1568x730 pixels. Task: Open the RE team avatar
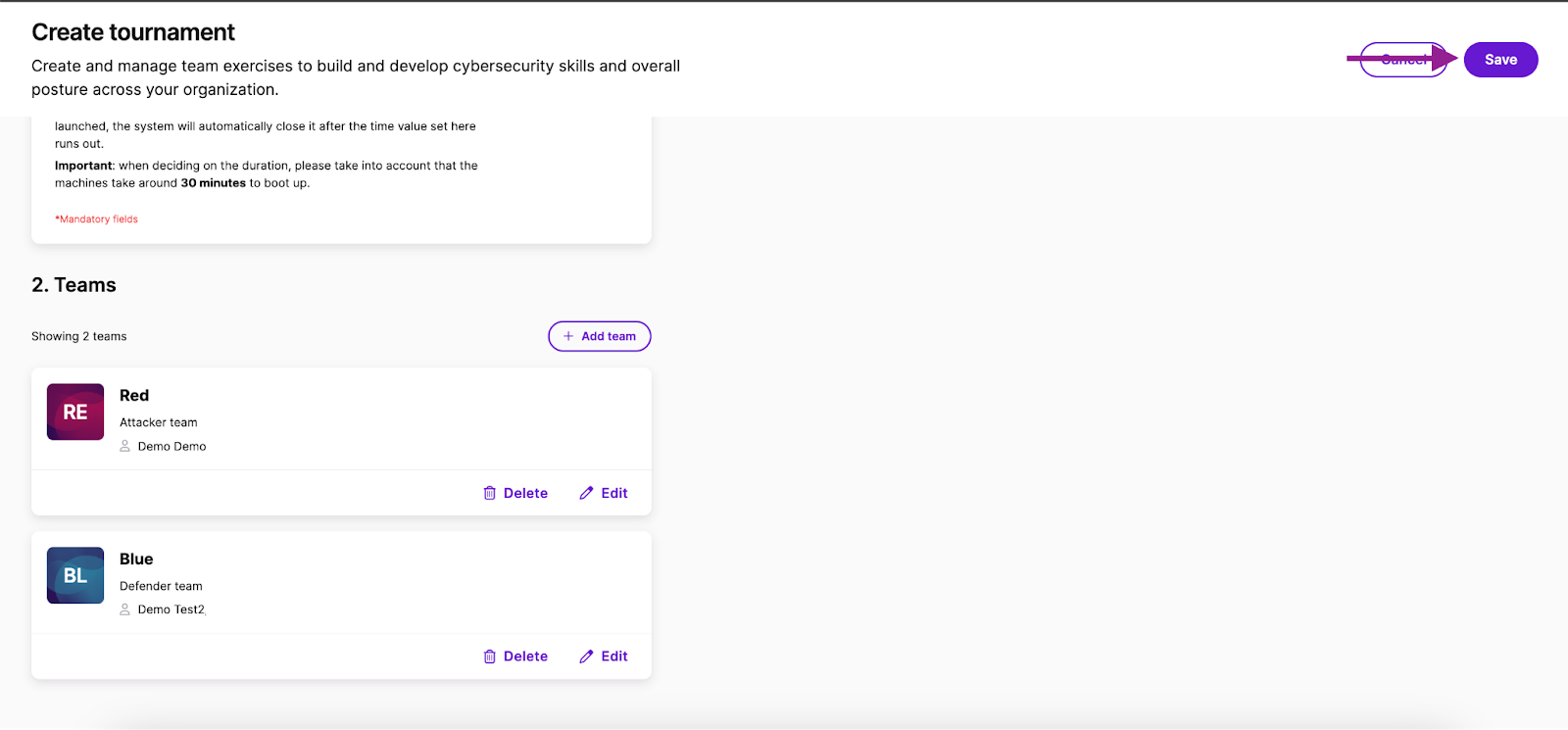75,412
